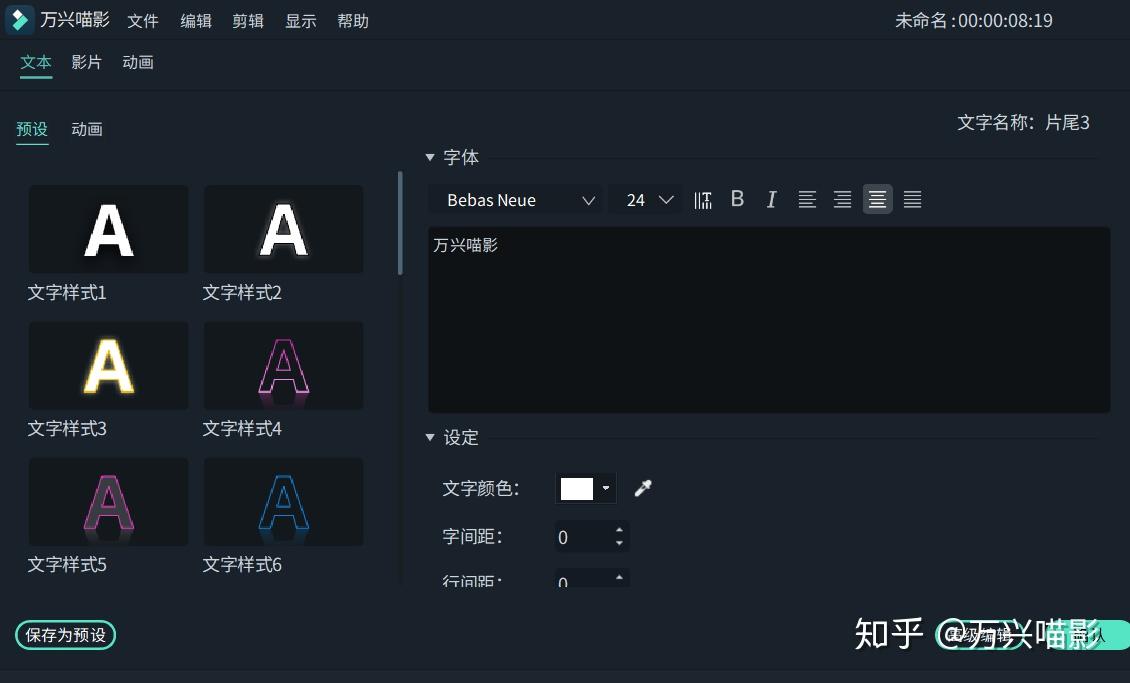The image size is (1130, 683).
Task: Apply the blue outline 文字样式6 preset
Action: [283, 501]
